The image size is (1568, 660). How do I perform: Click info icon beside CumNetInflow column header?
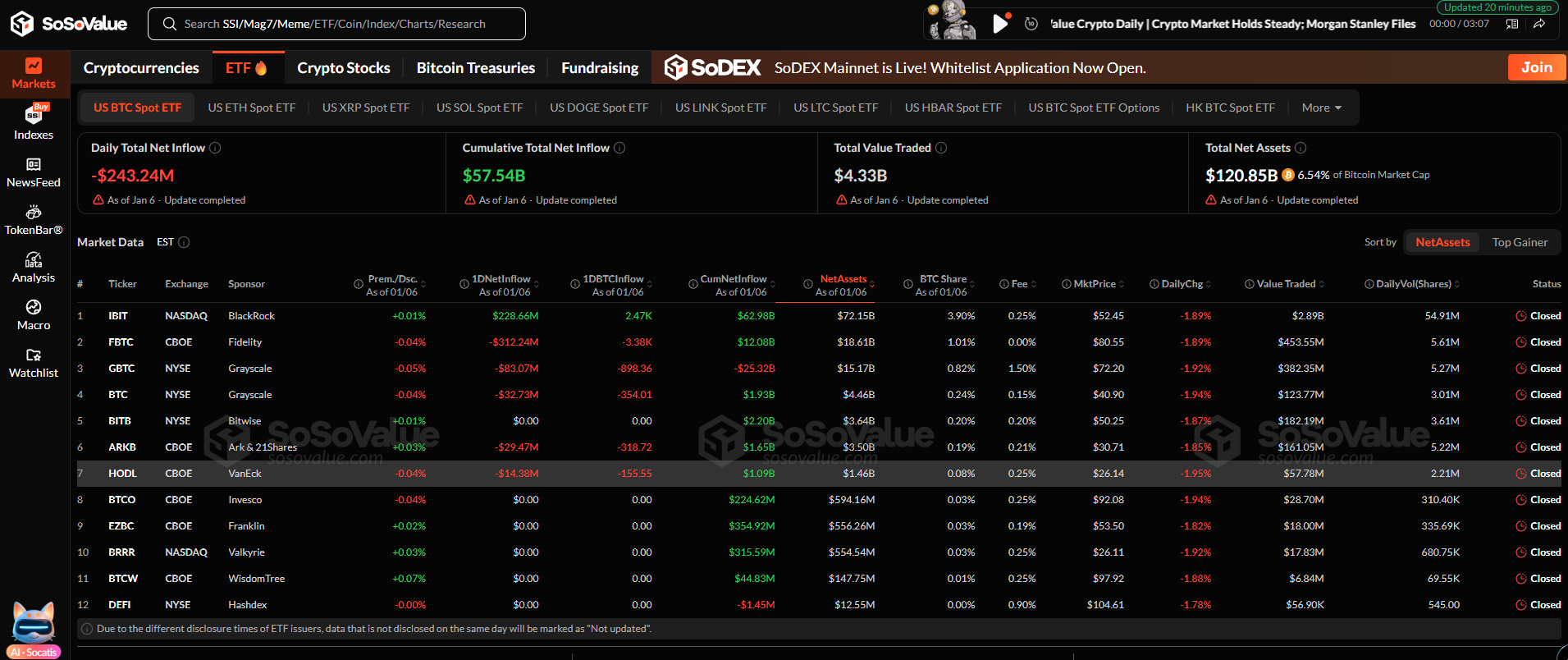[x=693, y=284]
